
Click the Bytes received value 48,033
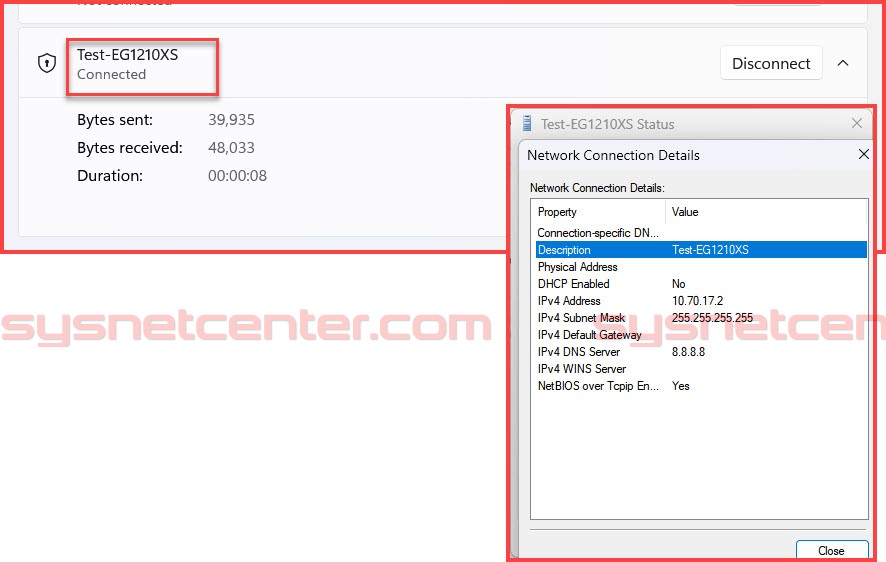pos(231,147)
